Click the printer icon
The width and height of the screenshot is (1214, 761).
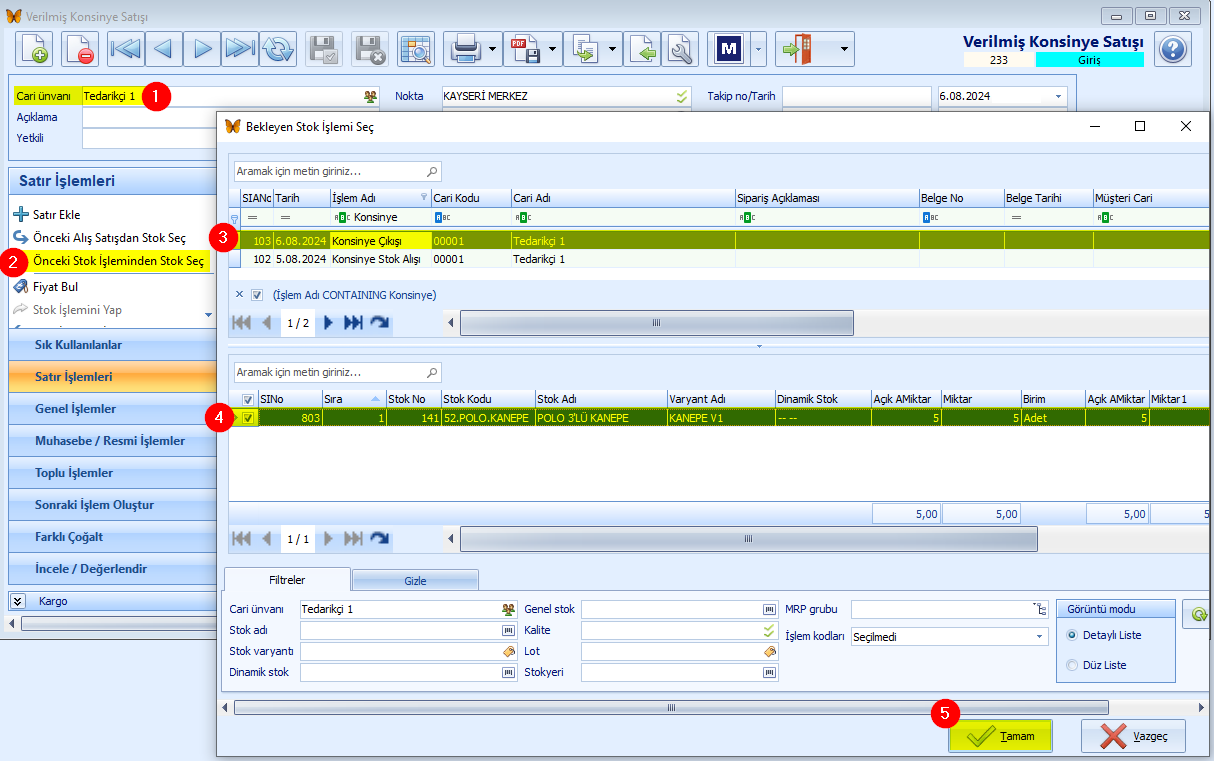pyautogui.click(x=465, y=48)
